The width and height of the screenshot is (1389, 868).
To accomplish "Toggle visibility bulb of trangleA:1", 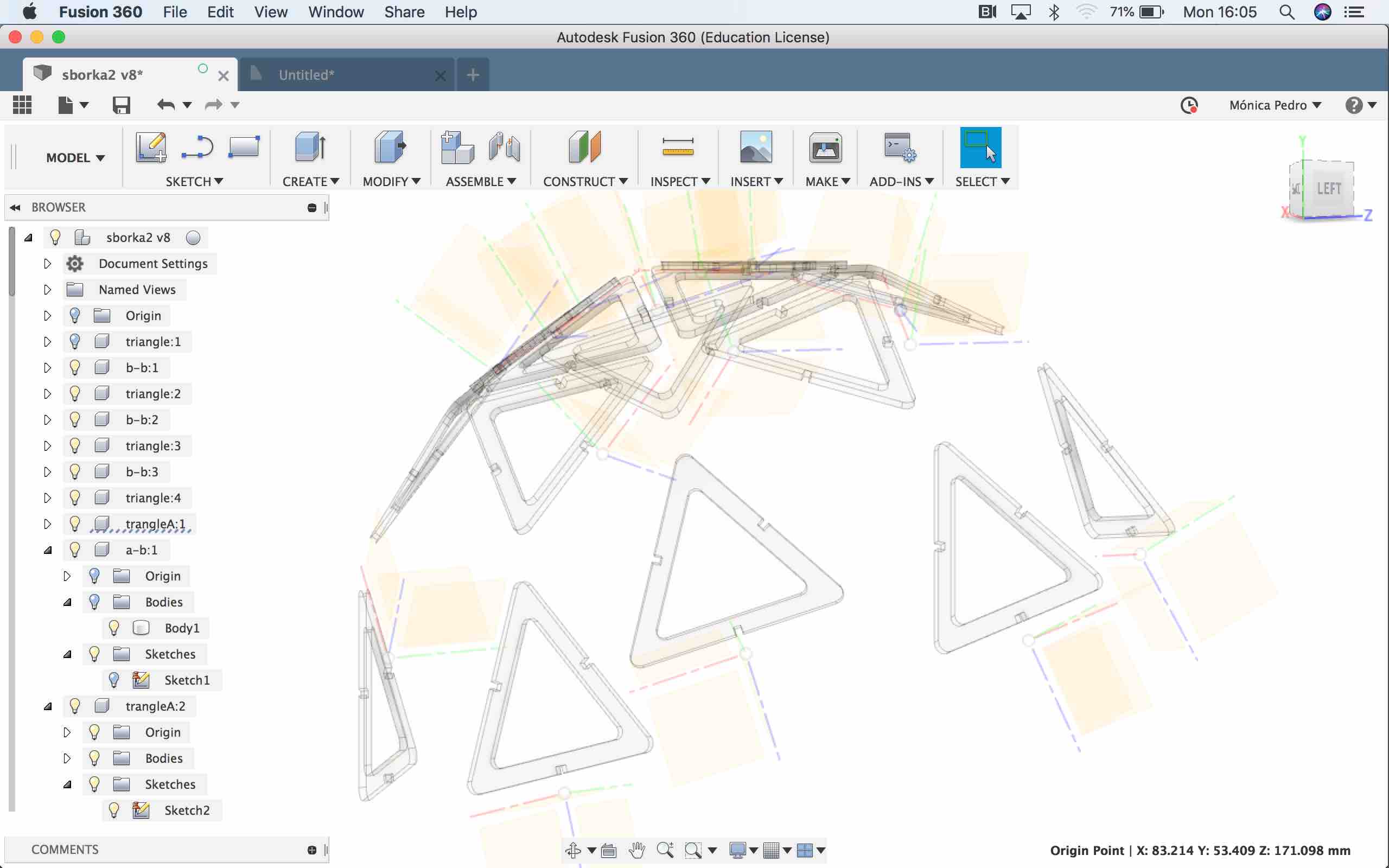I will (75, 524).
